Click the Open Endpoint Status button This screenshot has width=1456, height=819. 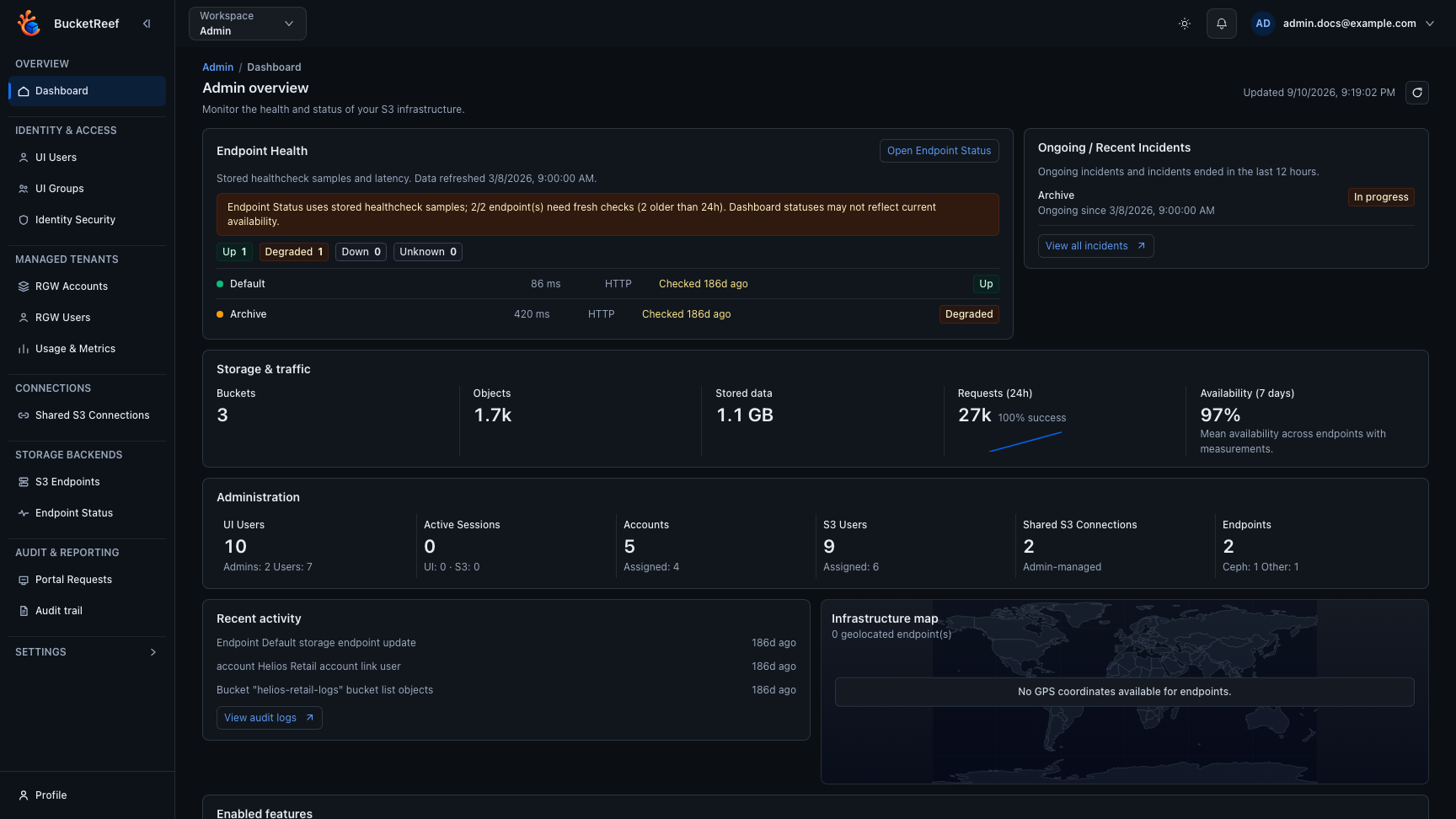[x=939, y=151]
